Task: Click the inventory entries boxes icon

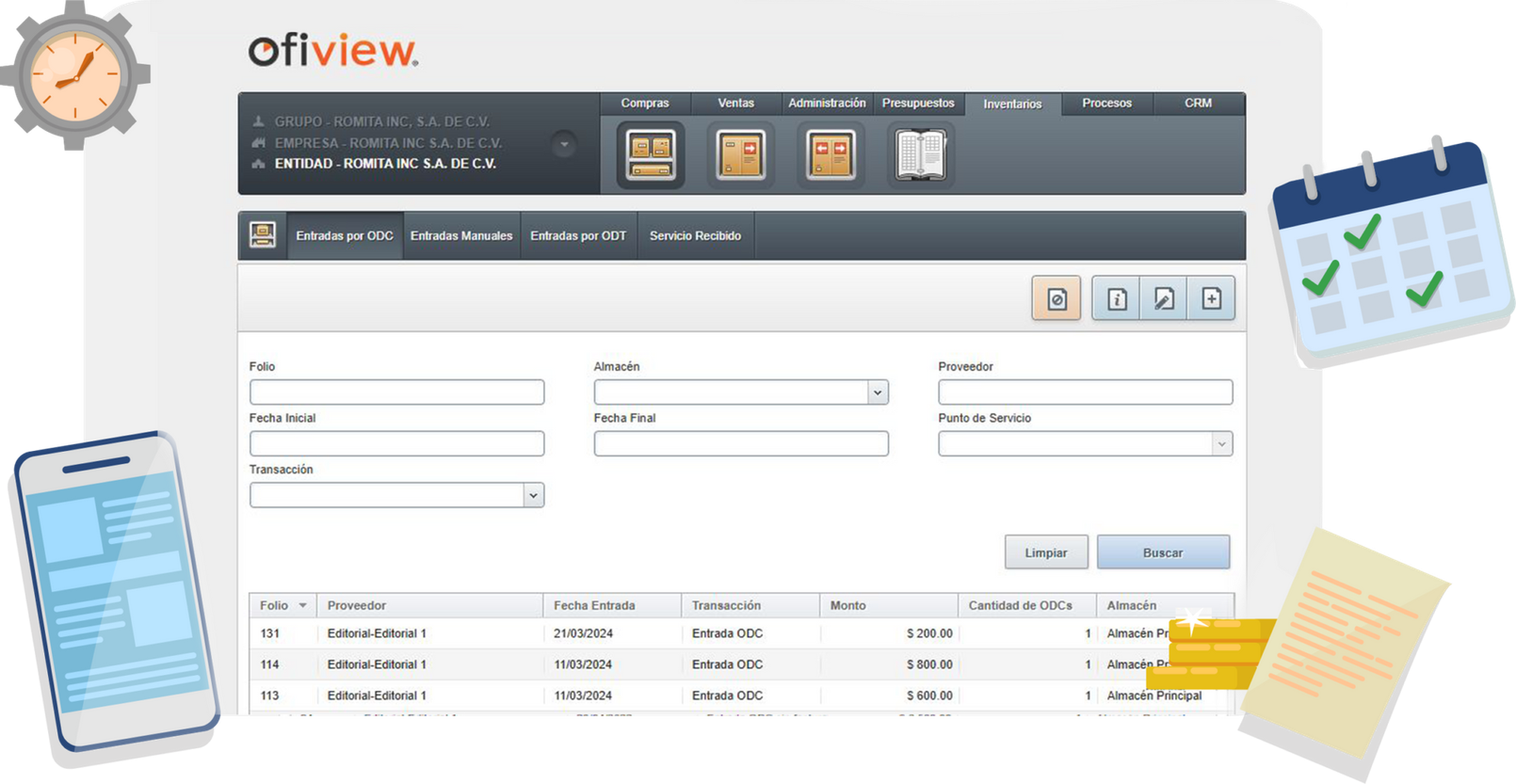Action: [x=651, y=154]
